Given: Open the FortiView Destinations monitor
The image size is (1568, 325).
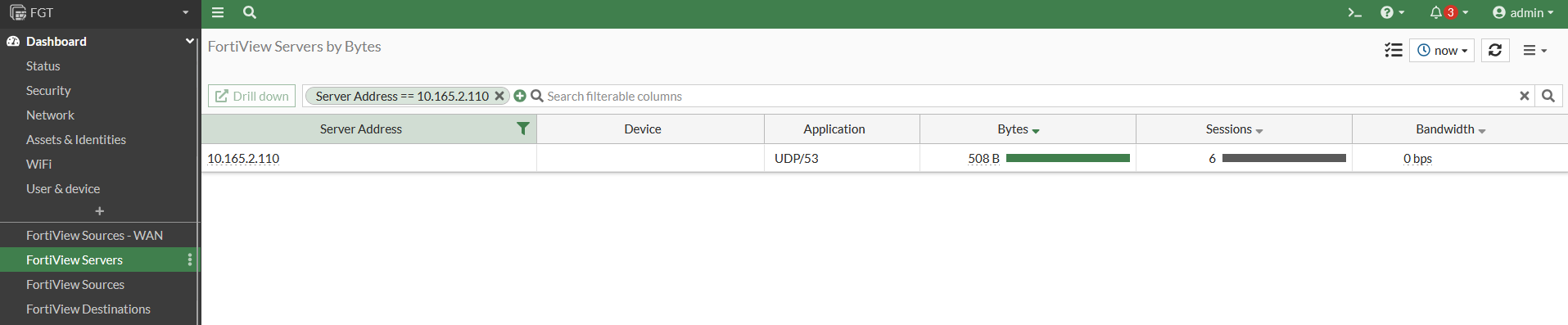Looking at the screenshot, I should click(88, 309).
